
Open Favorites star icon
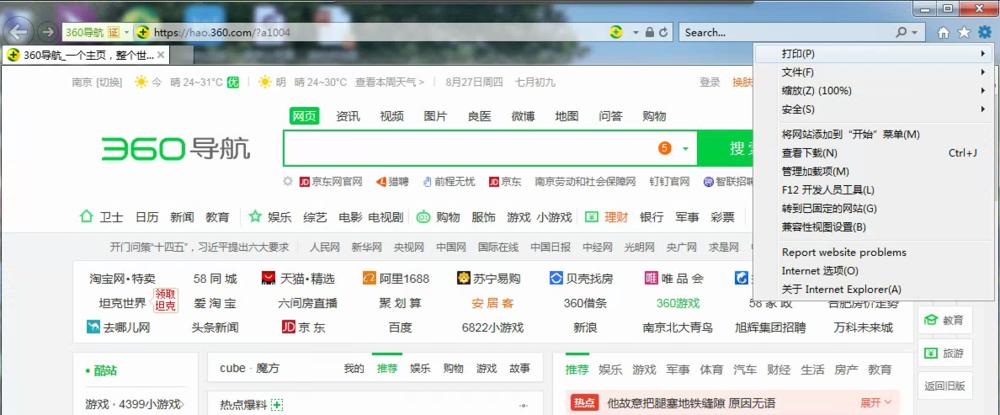pyautogui.click(x=964, y=32)
